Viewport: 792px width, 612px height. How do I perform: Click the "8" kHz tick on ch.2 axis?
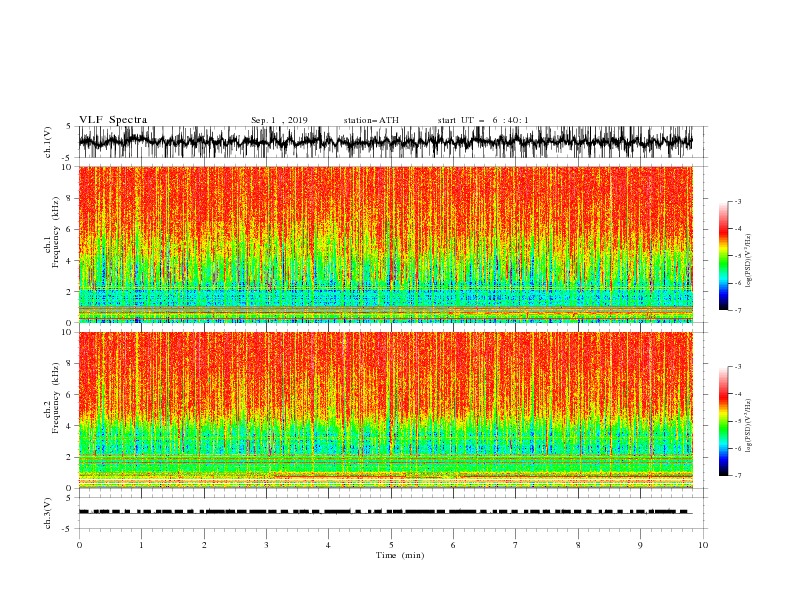point(69,364)
